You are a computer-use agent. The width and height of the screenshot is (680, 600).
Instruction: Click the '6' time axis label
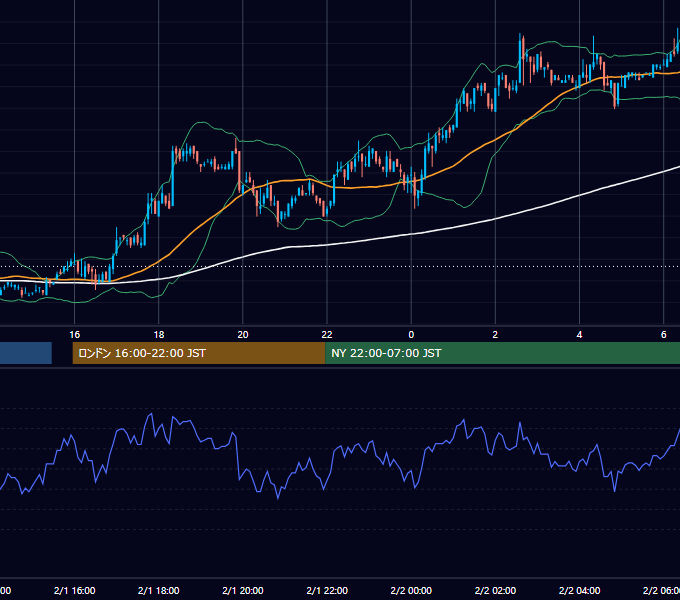(664, 334)
